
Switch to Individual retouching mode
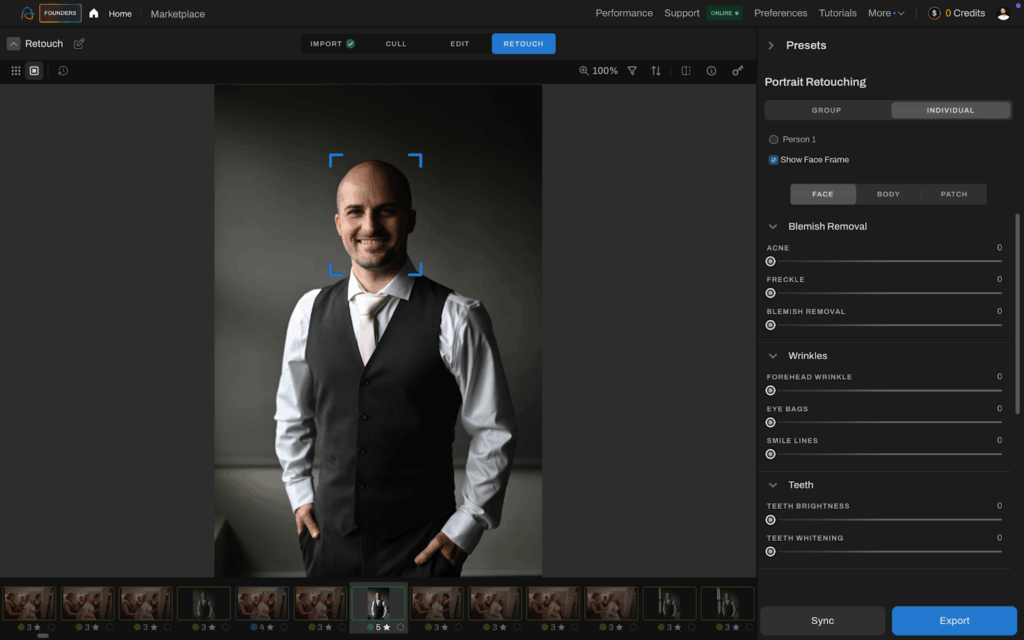(950, 110)
